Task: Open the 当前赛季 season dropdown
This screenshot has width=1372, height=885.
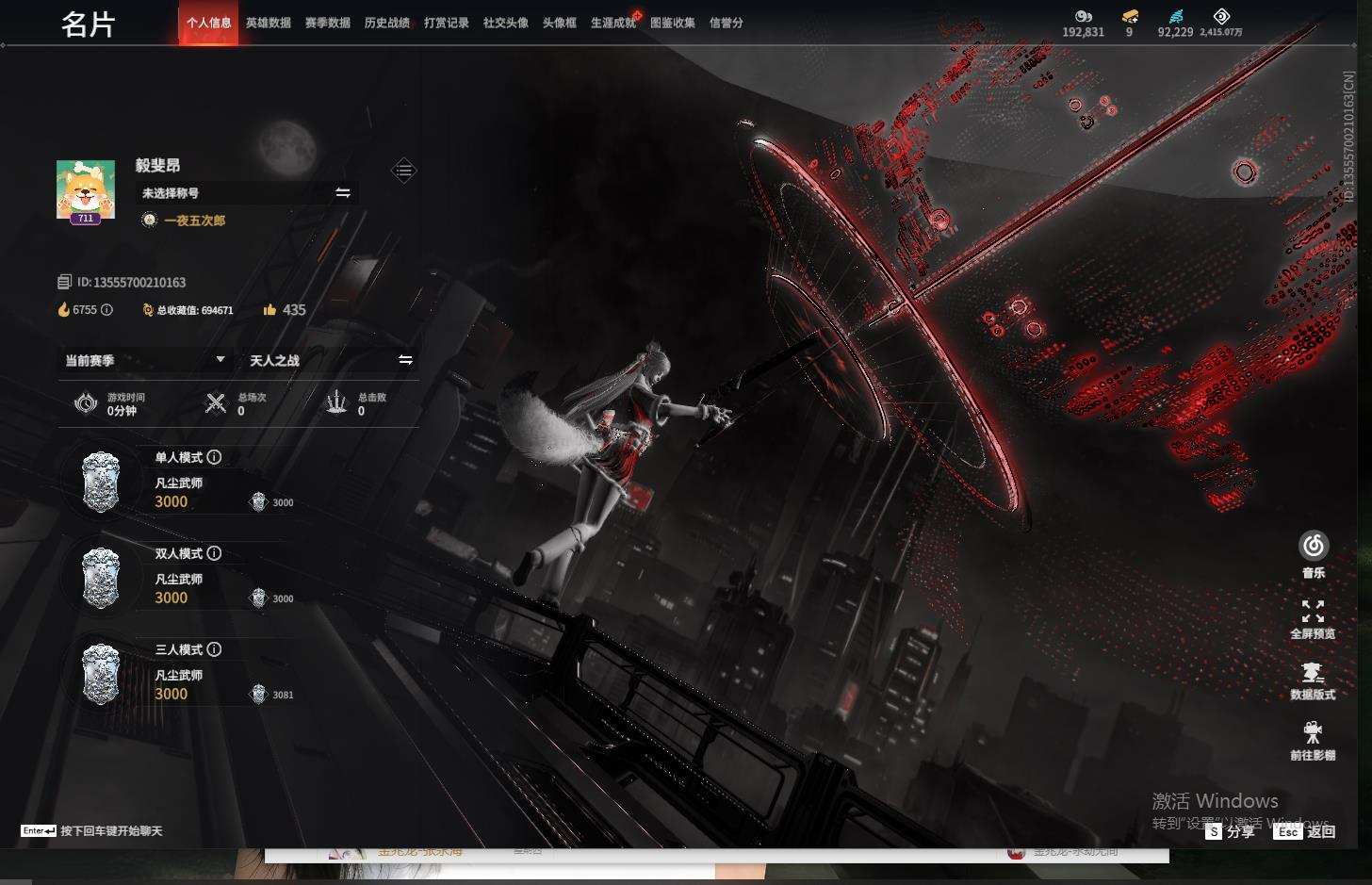Action: pos(145,360)
